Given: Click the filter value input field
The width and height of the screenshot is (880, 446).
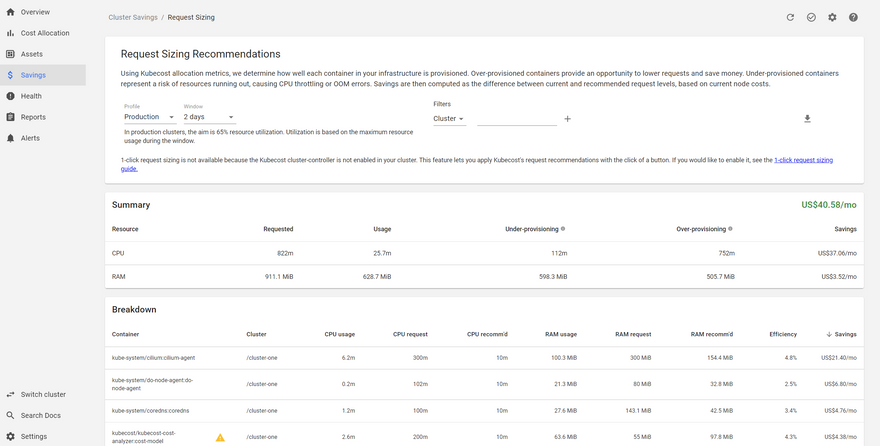Looking at the screenshot, I should (x=516, y=119).
